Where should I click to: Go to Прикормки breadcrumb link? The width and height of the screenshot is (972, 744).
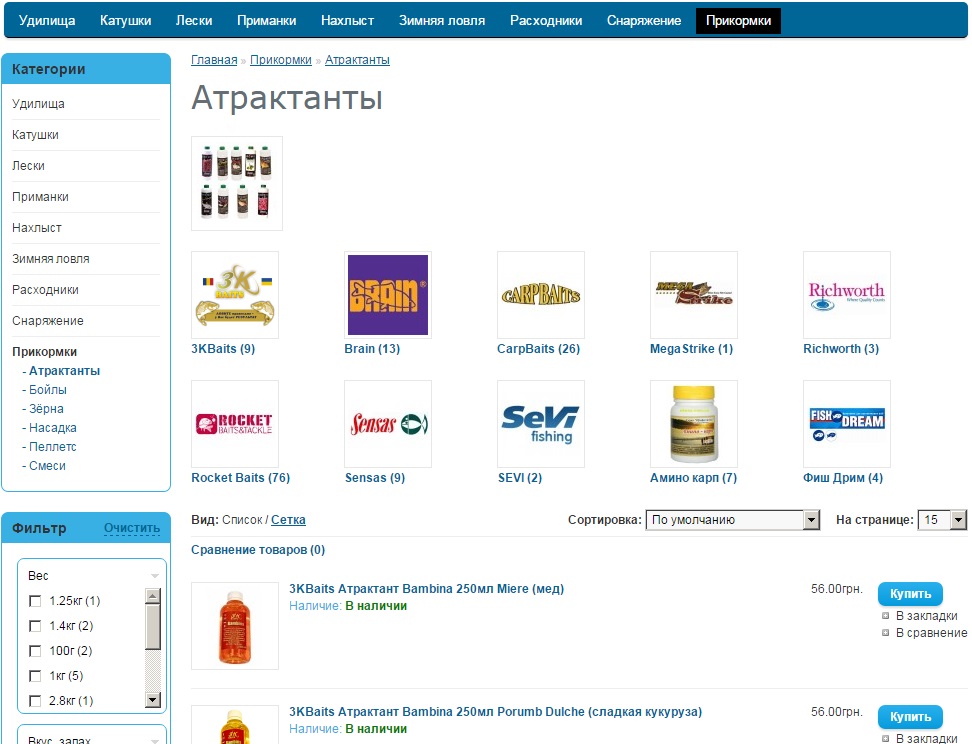click(x=281, y=60)
